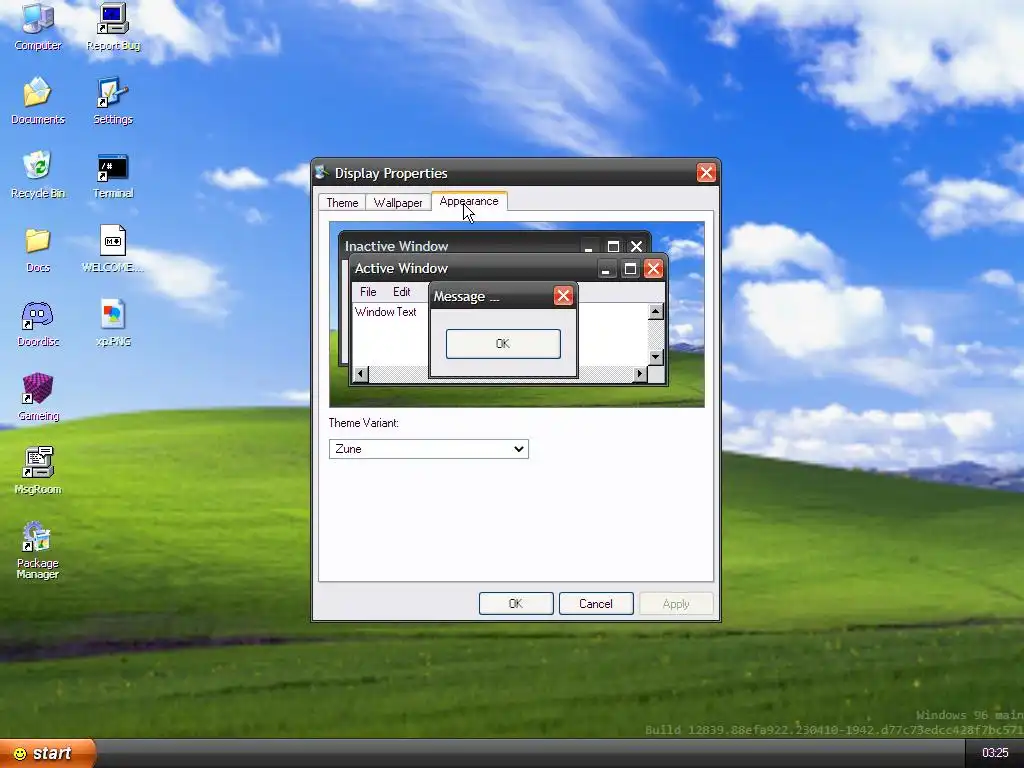The width and height of the screenshot is (1024, 768).
Task: Launch the MsgRoom shortcut
Action: 38,470
